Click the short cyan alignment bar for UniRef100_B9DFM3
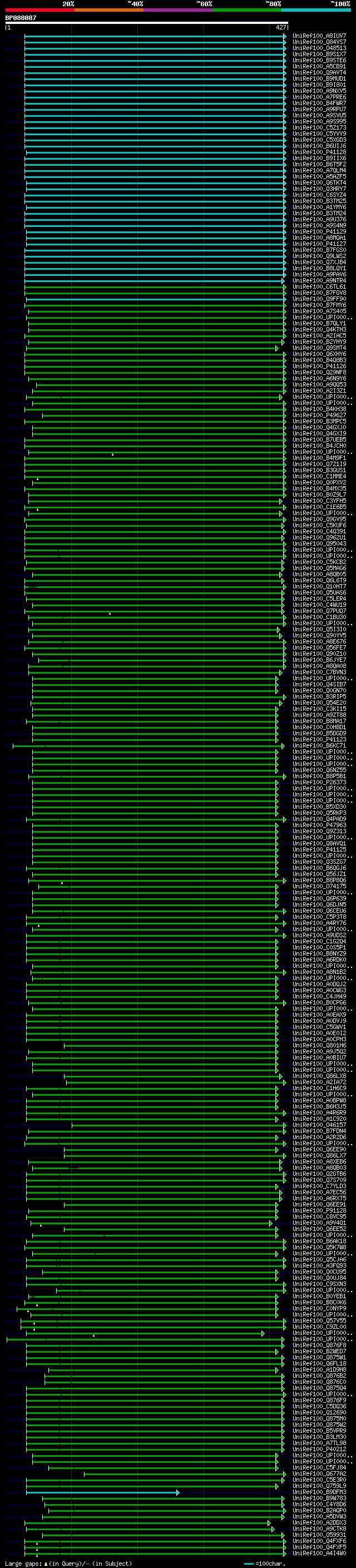356x1568 pixels. [102, 1492]
